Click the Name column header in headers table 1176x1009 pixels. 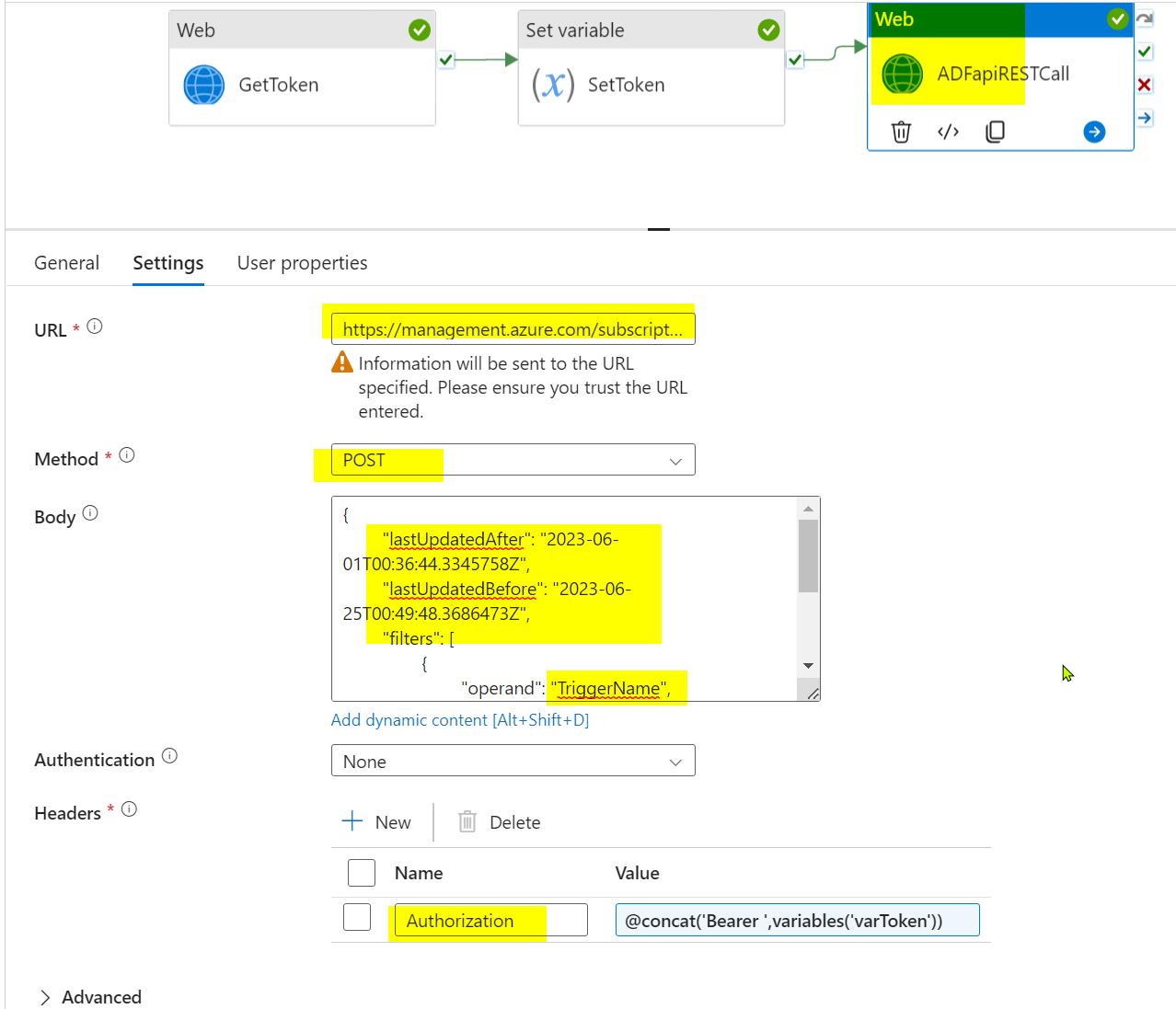pyautogui.click(x=419, y=873)
